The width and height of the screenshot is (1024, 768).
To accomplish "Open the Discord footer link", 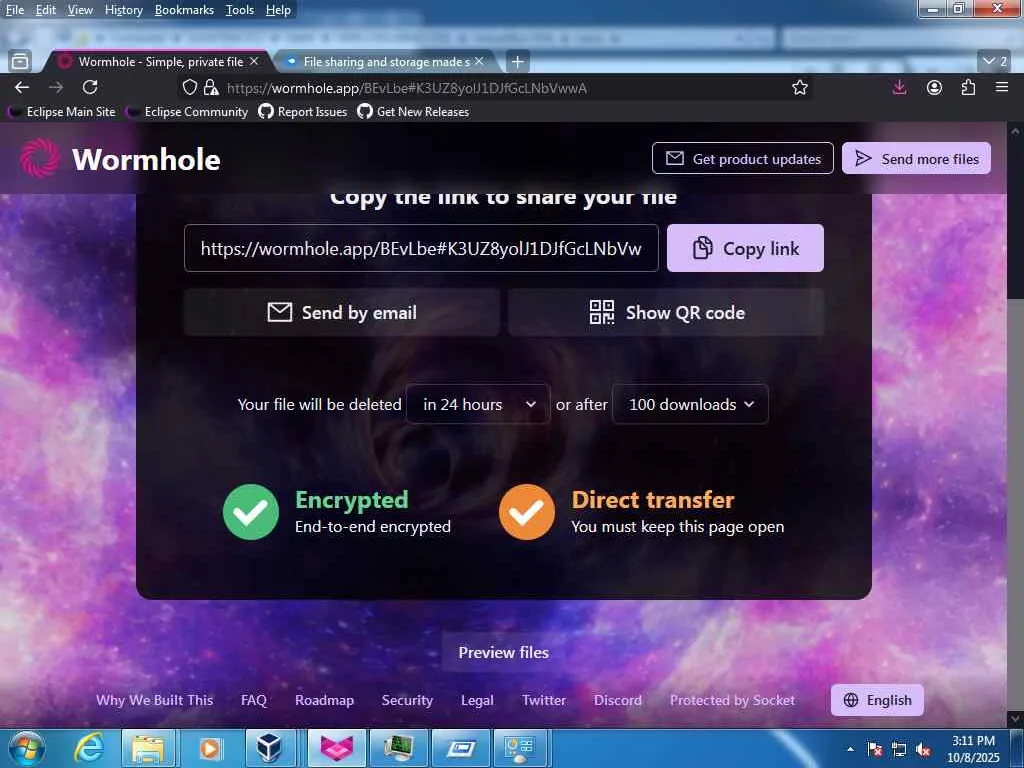I will tap(618, 700).
